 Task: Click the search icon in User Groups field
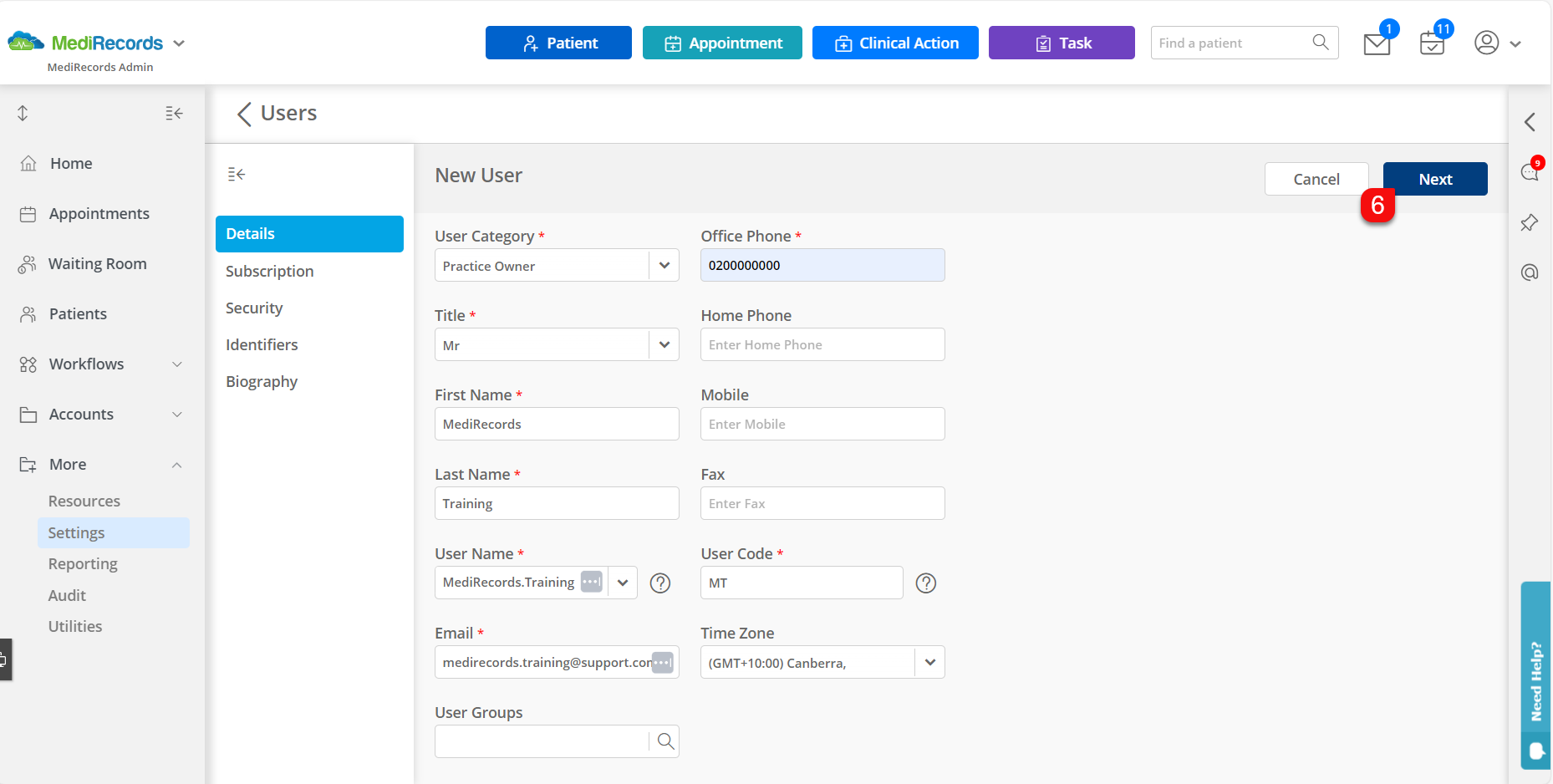(x=664, y=741)
